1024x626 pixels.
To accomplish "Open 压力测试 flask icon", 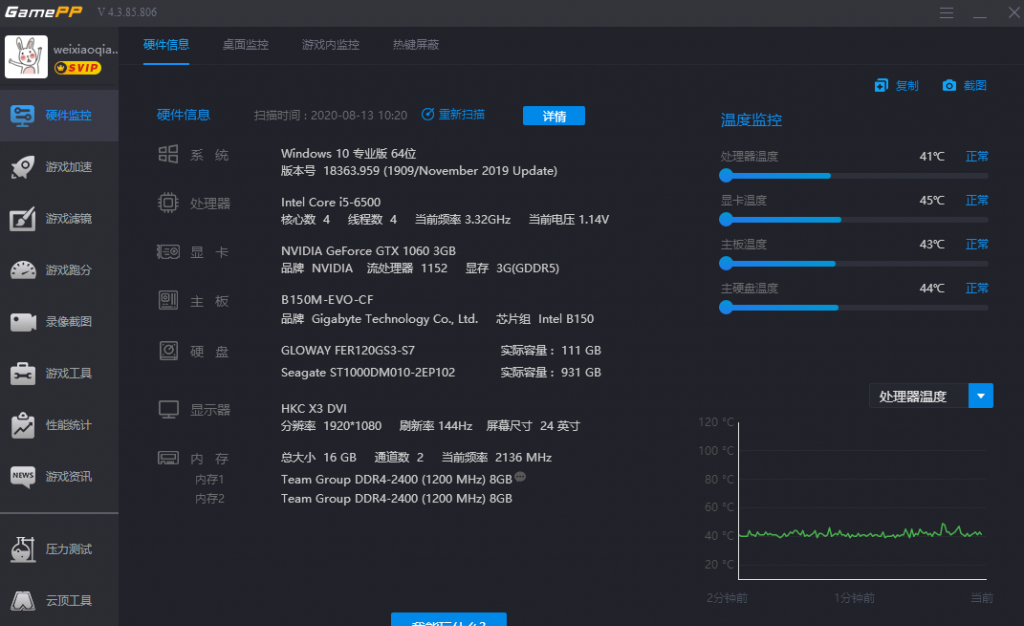I will tap(23, 549).
